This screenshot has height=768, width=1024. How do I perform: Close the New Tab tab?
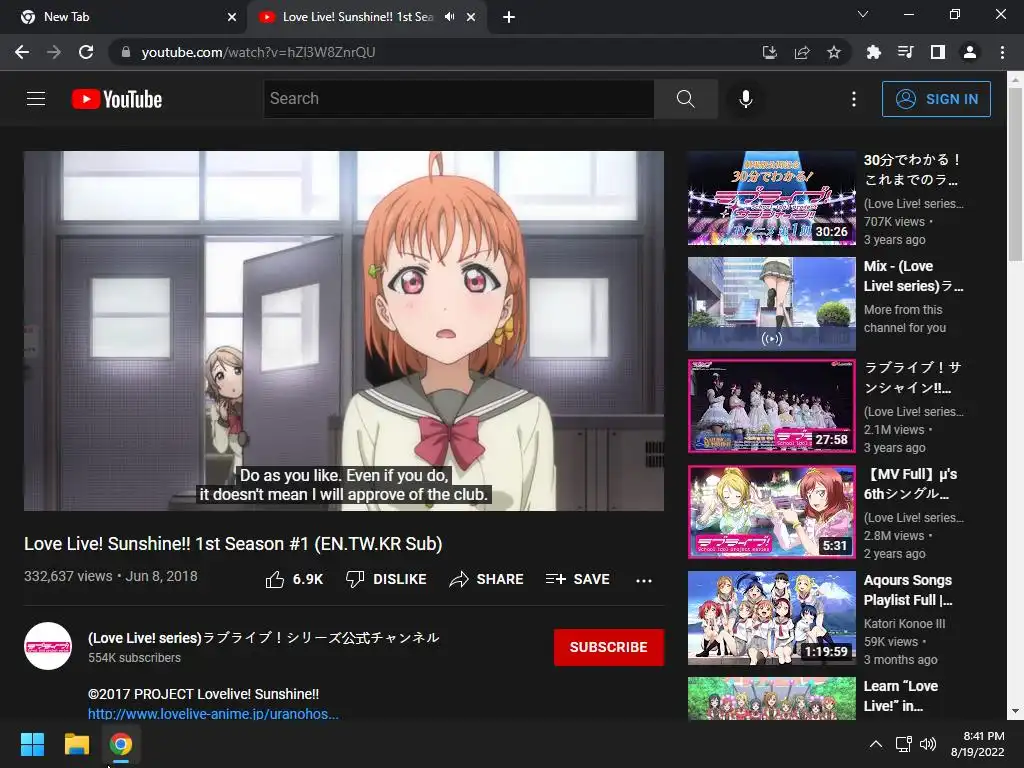(232, 17)
